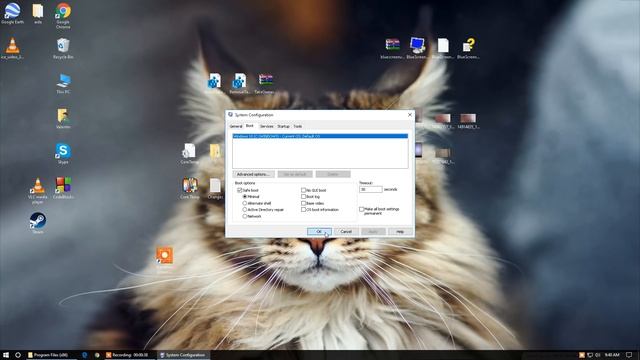Screen dimensions: 640x360
Task: Close the System Configuration dialog
Action: click(x=410, y=115)
